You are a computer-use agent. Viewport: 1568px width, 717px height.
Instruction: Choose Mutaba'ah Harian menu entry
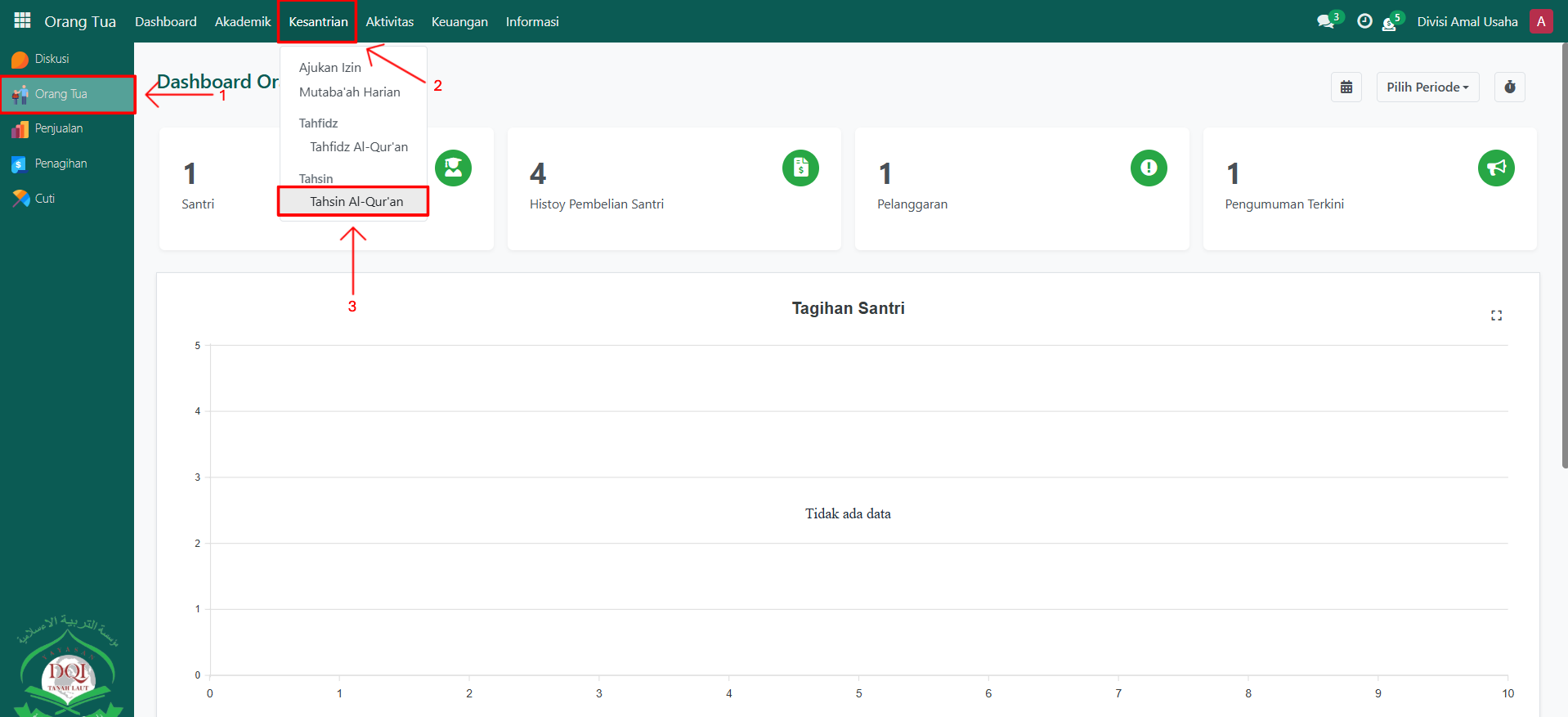coord(349,92)
